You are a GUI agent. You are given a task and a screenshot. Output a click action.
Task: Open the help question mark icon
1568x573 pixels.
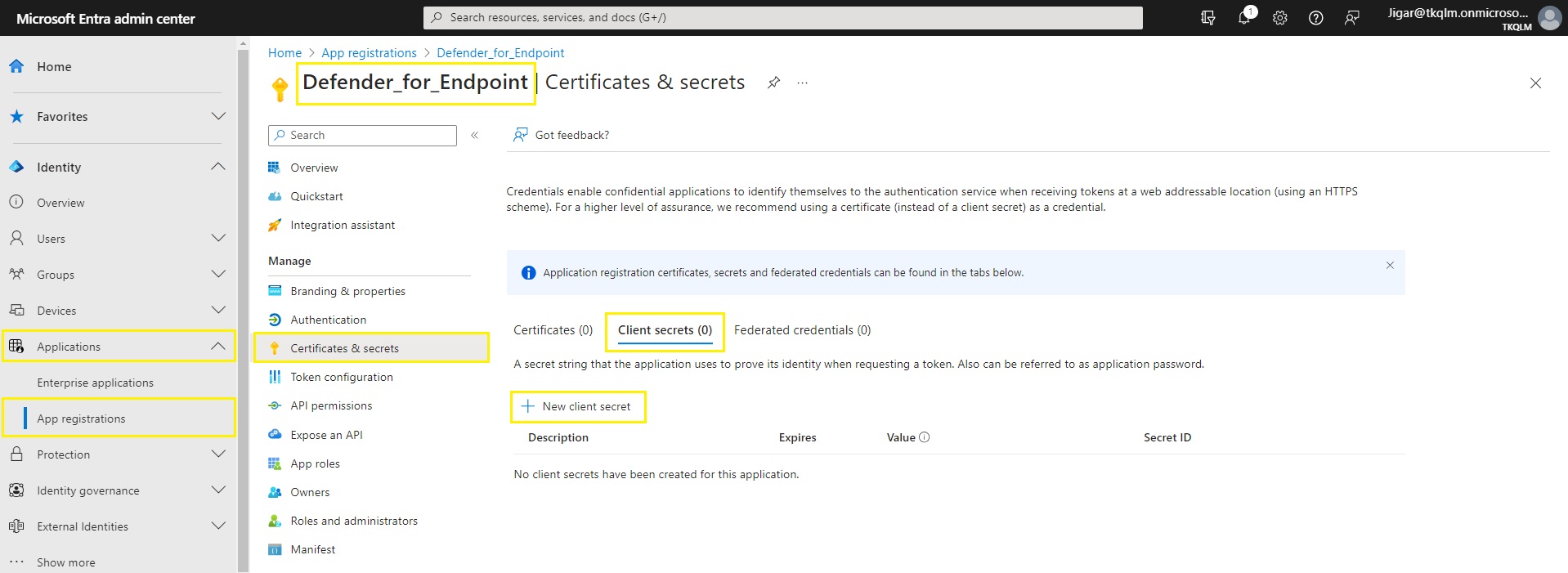pos(1316,18)
